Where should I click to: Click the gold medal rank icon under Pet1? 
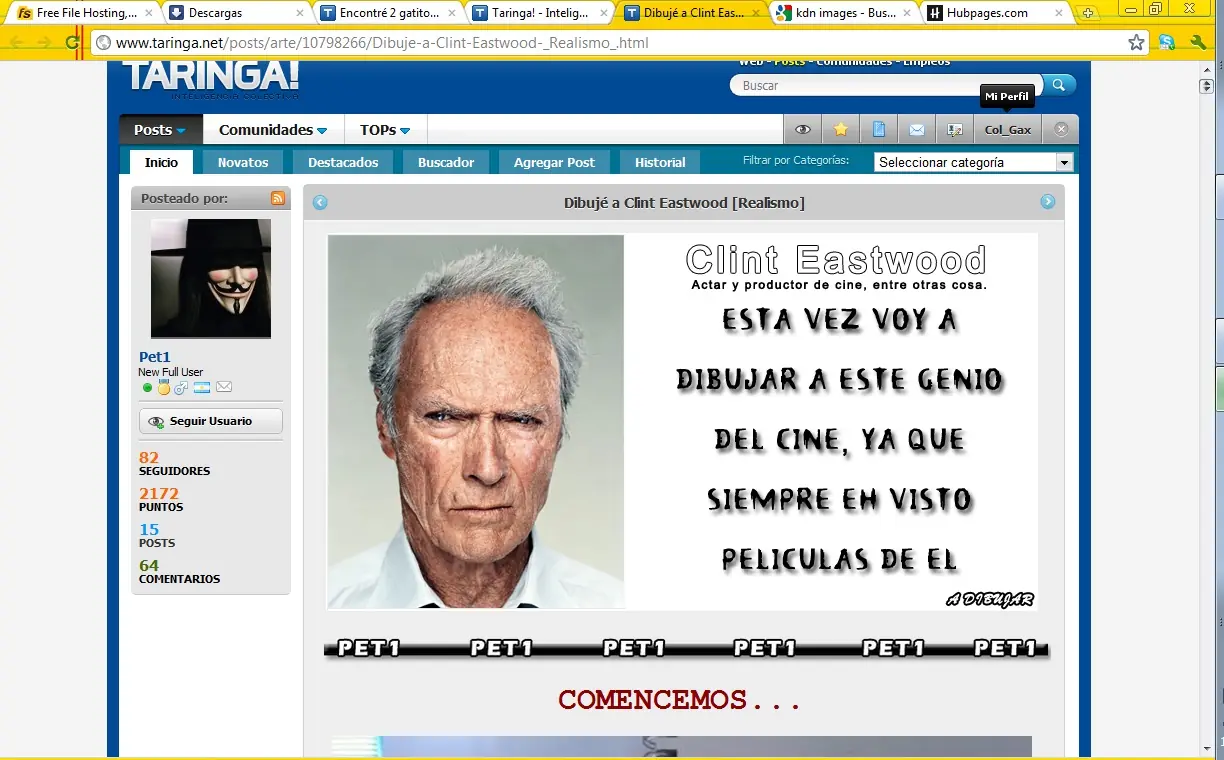(164, 387)
